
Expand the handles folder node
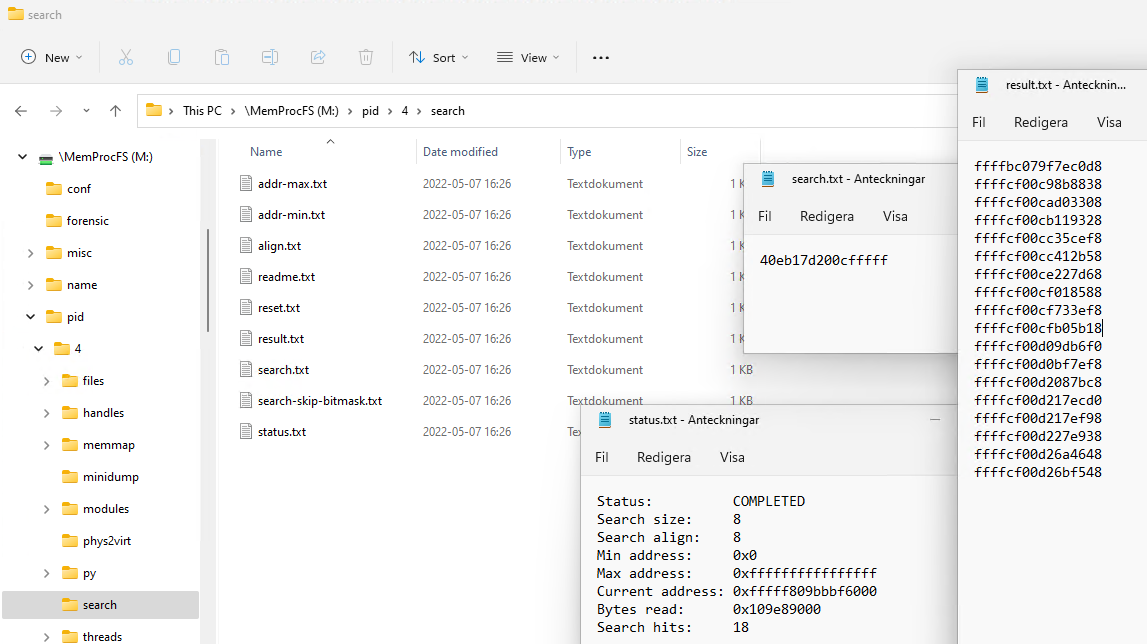47,413
